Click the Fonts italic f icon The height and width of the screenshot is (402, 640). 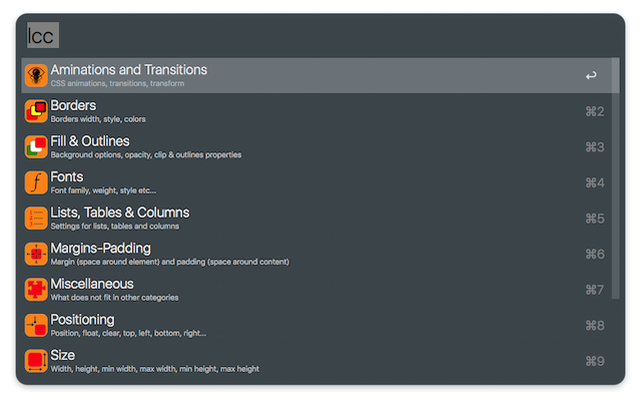pos(36,182)
